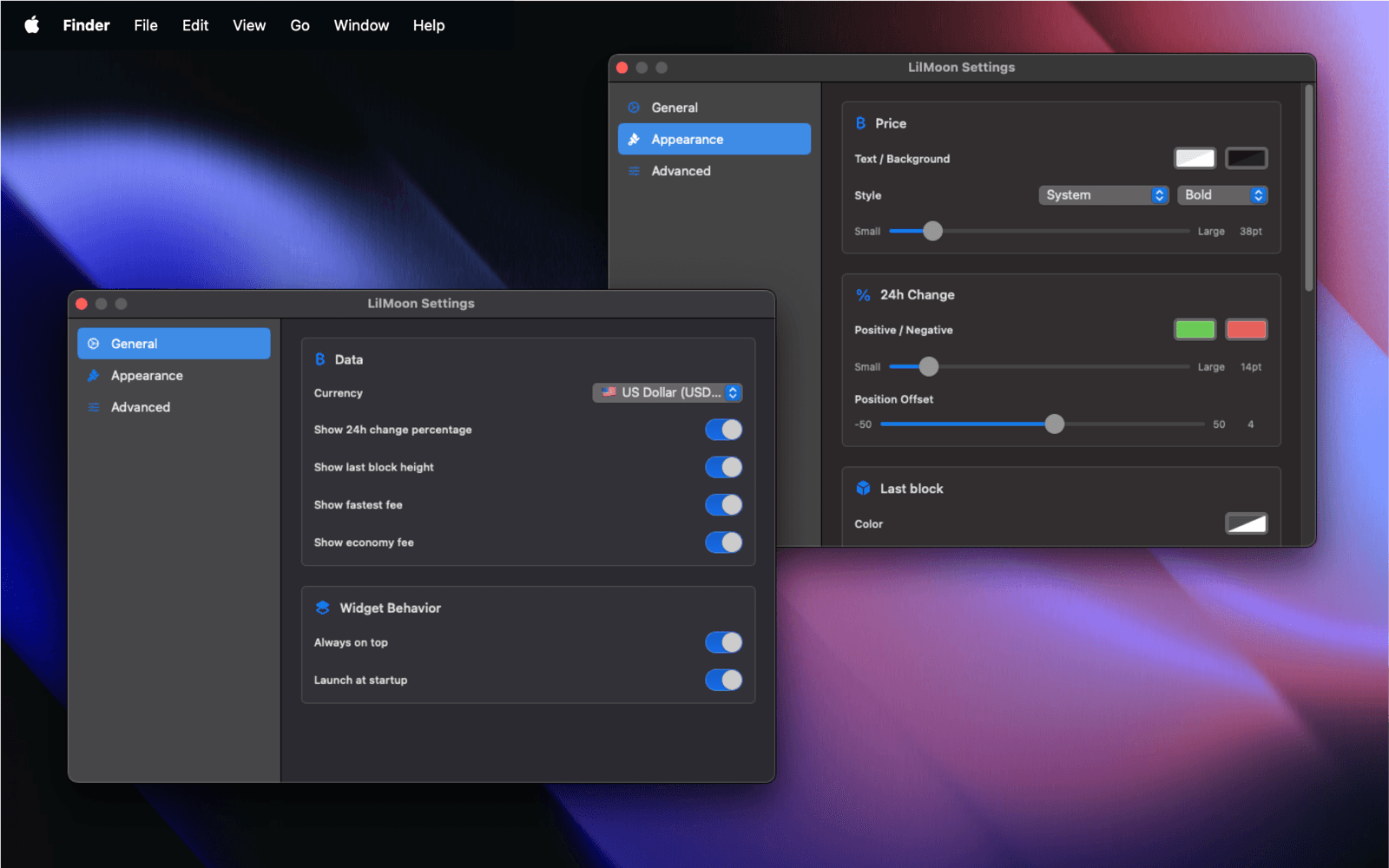This screenshot has height=868, width=1389.
Task: Turn off Show economy fee
Action: click(x=723, y=542)
